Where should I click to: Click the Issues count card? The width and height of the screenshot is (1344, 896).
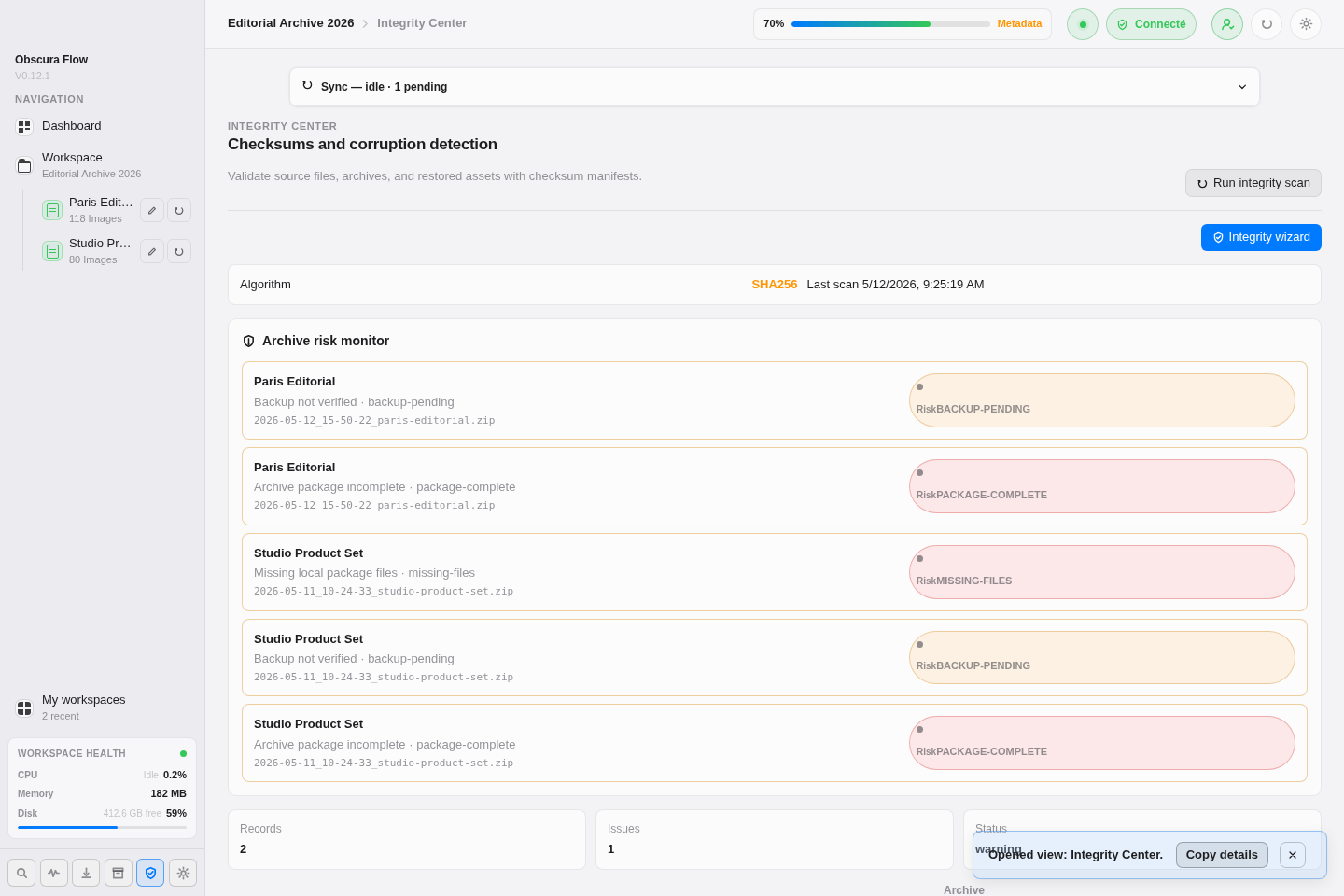775,839
